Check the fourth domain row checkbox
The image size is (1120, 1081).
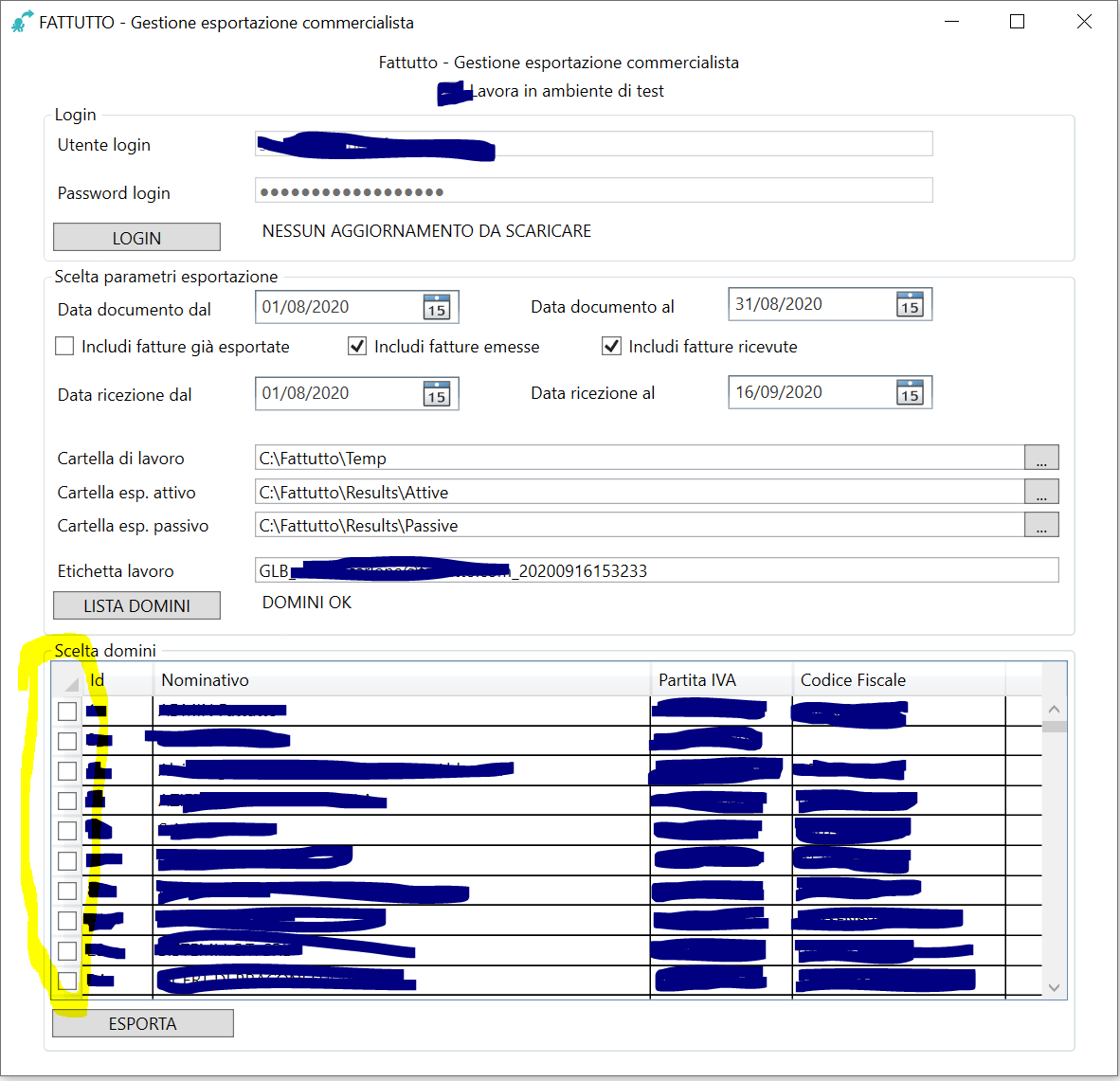(67, 802)
